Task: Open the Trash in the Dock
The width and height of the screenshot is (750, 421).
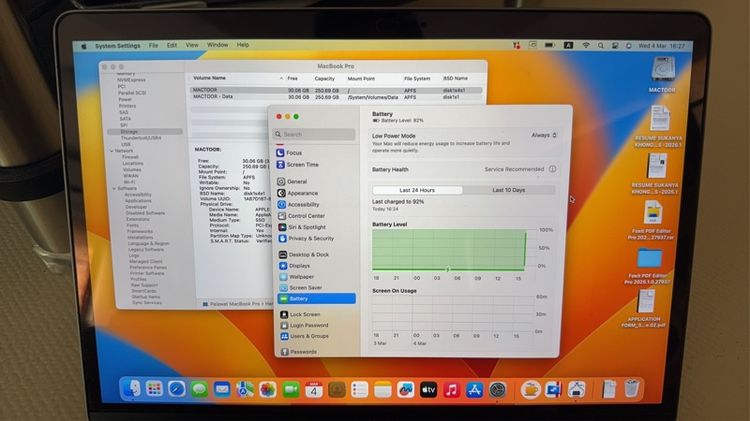Action: point(632,388)
